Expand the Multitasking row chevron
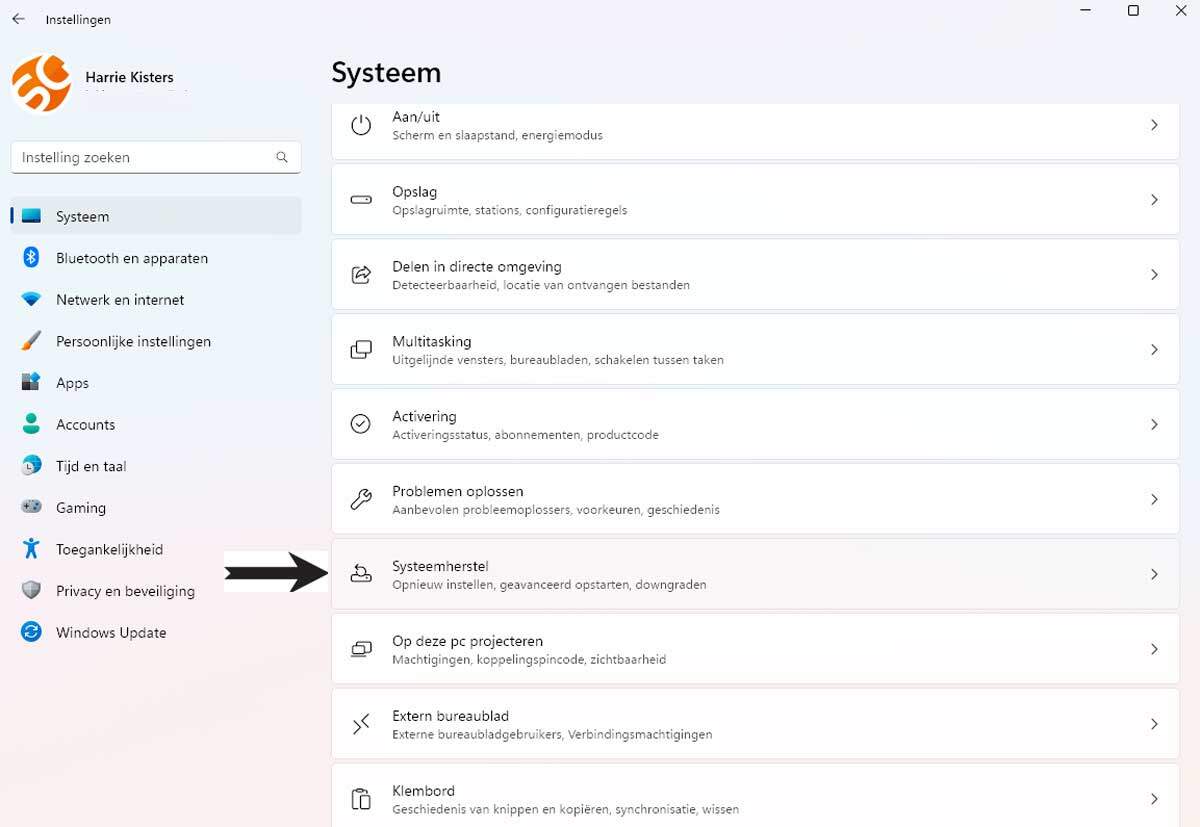 pyautogui.click(x=1154, y=350)
